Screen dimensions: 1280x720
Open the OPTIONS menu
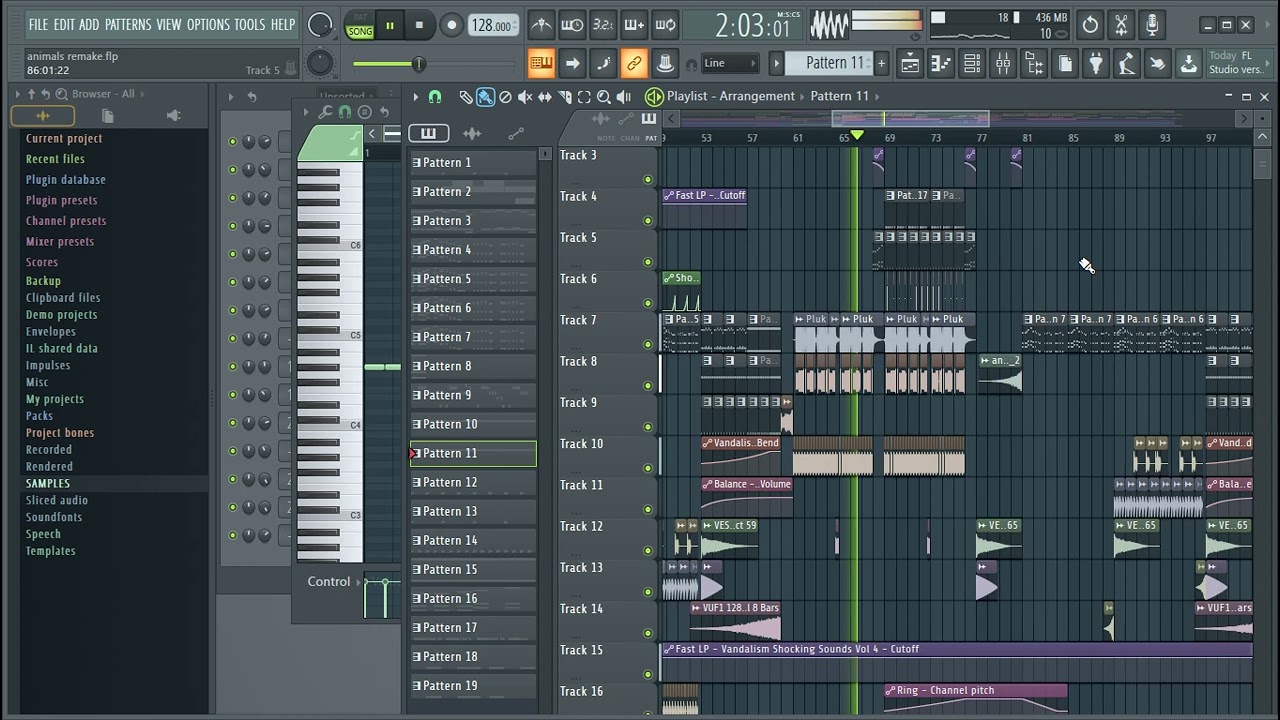208,24
